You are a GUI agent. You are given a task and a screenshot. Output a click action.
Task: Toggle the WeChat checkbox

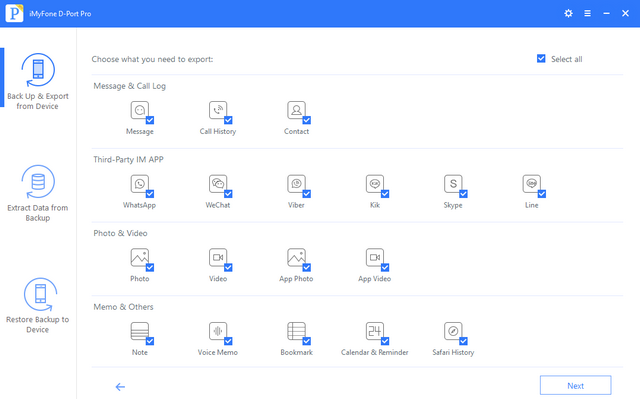click(x=228, y=194)
